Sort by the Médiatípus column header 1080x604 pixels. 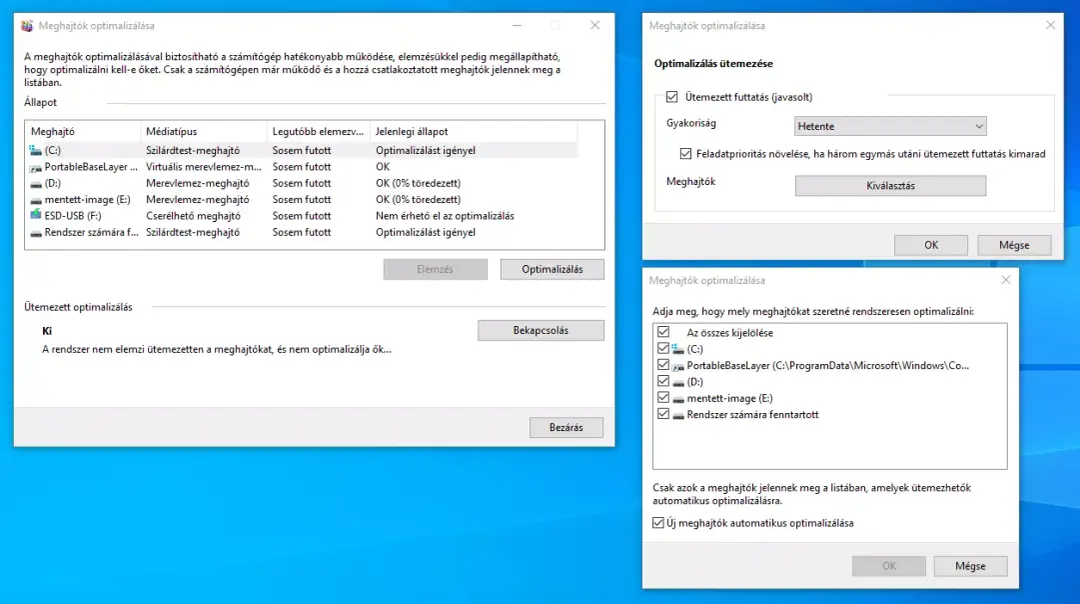pos(203,132)
